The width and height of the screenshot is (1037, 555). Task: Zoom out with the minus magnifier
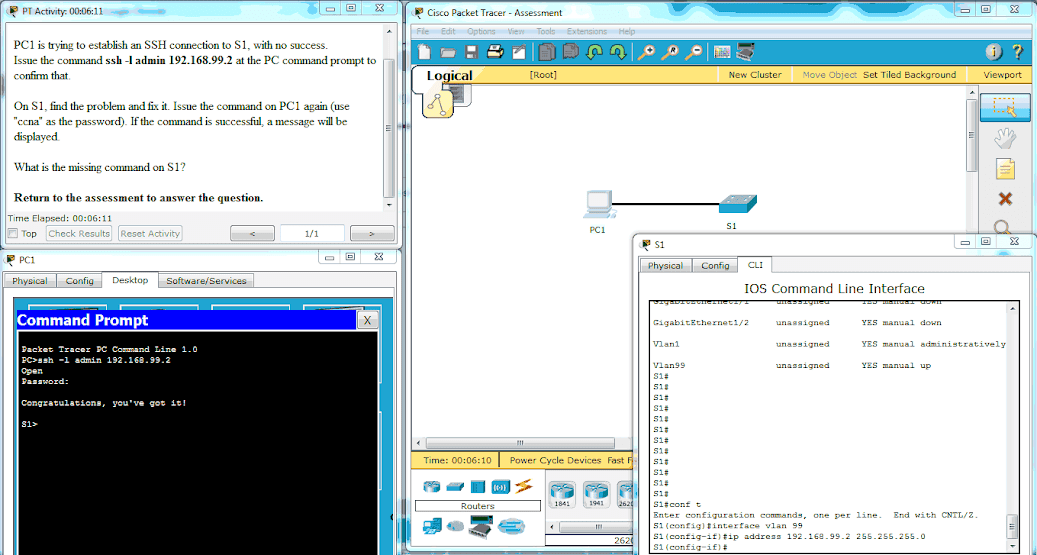point(693,52)
